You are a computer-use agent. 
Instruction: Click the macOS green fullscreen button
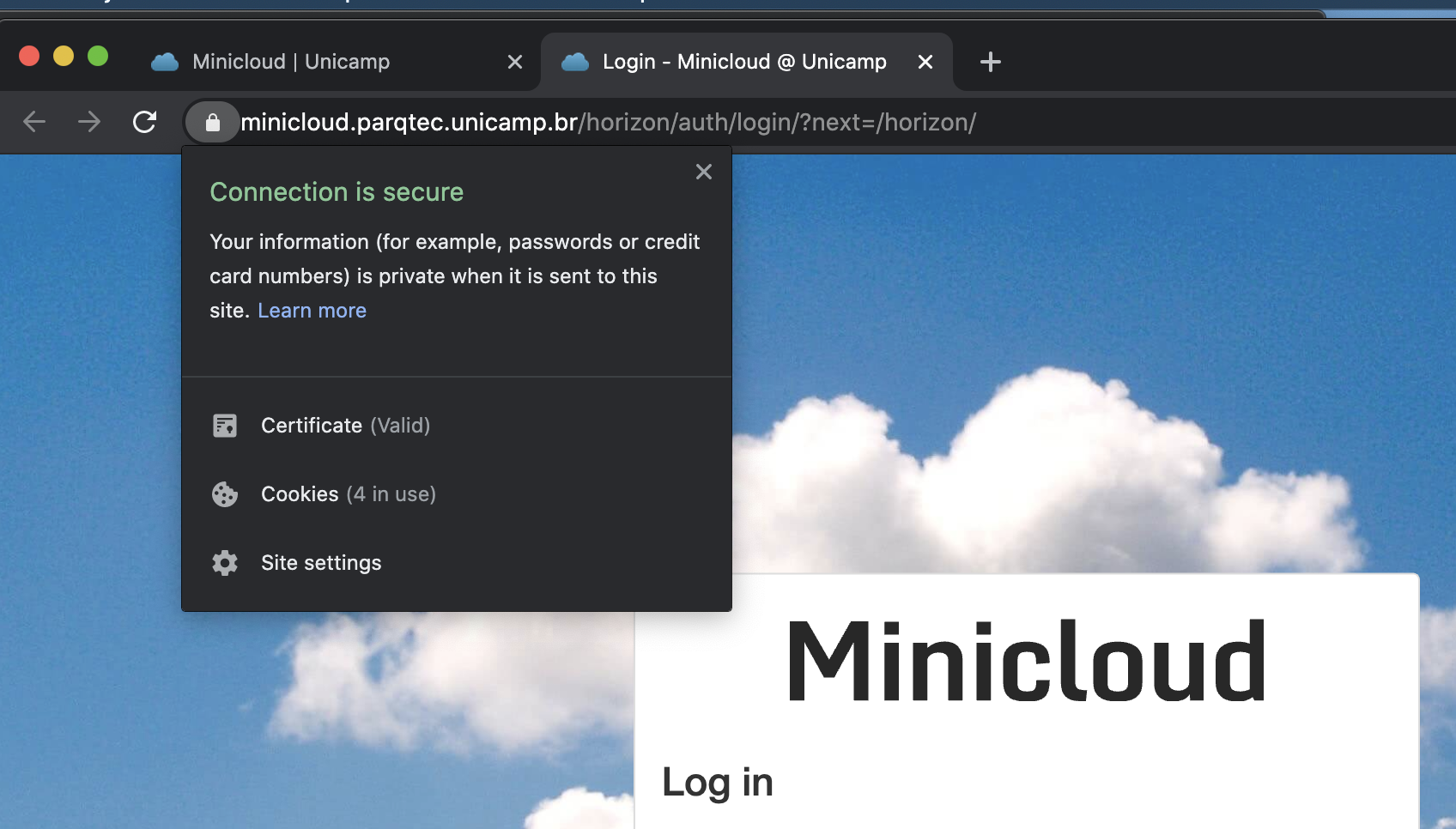pos(98,56)
